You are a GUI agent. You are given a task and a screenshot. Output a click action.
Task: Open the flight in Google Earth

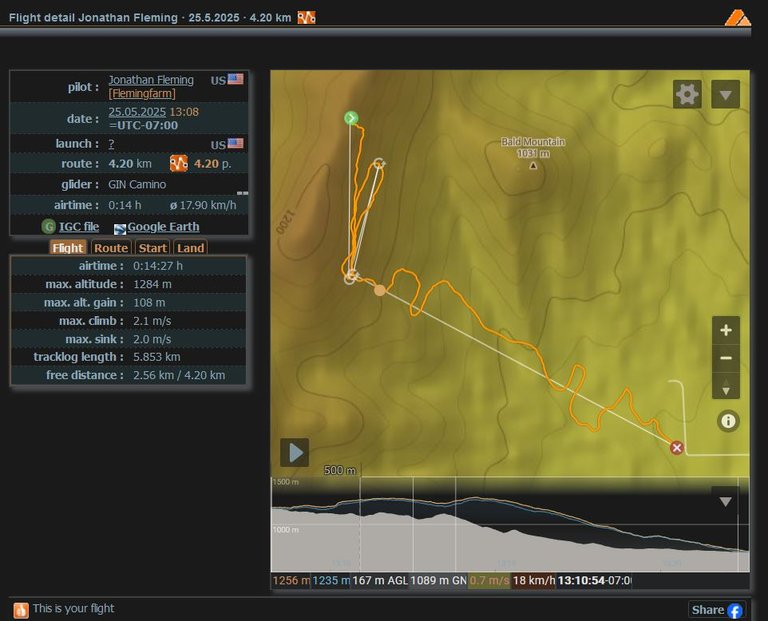[162, 227]
